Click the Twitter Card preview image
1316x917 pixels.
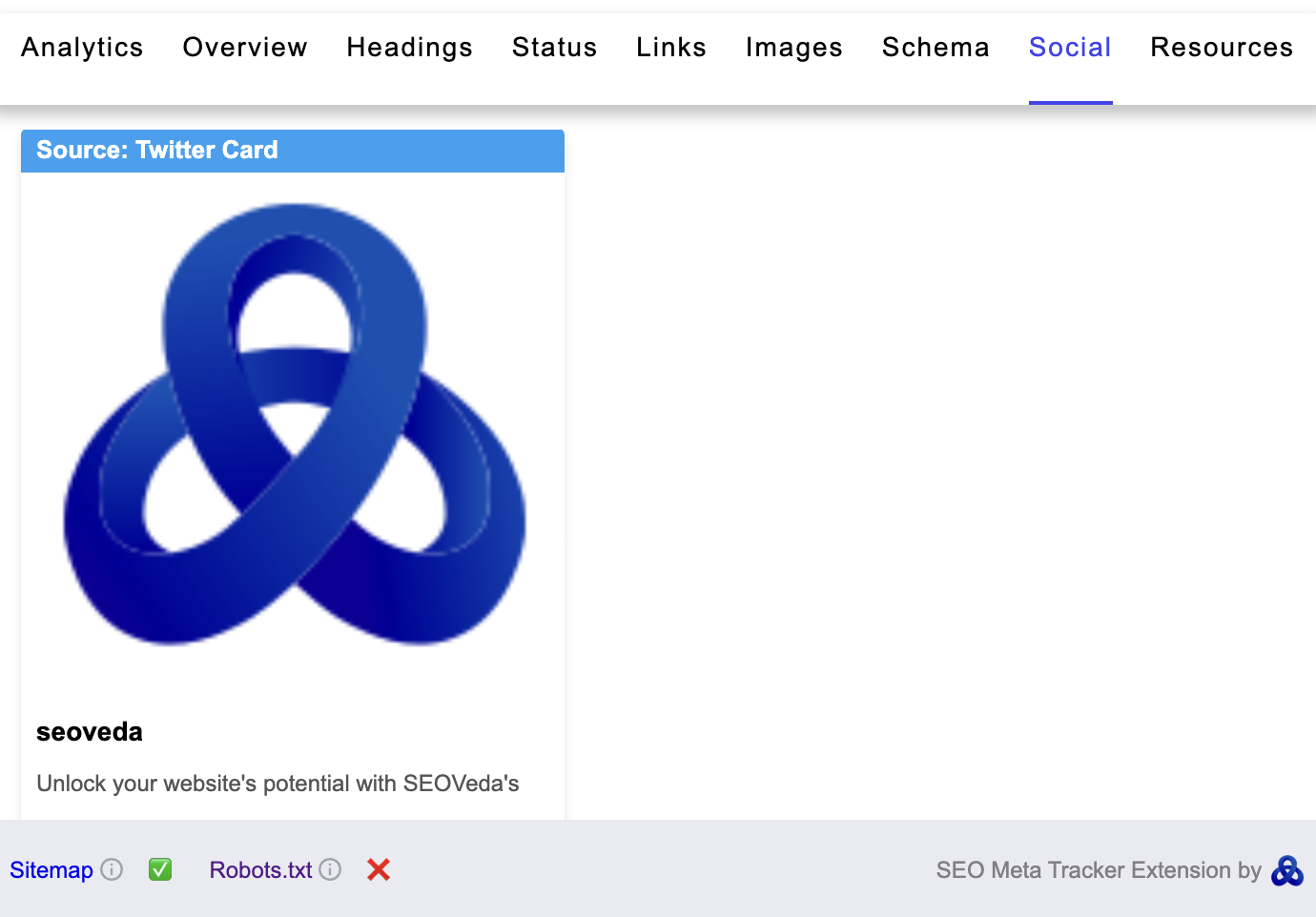point(294,424)
